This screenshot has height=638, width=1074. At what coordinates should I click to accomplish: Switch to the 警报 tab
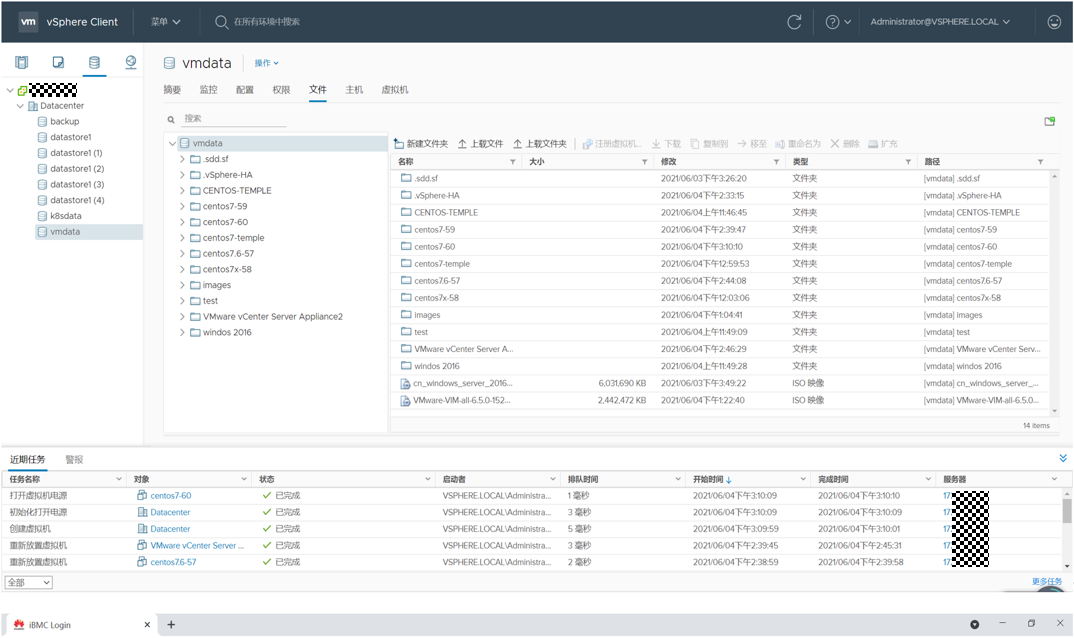[74, 459]
